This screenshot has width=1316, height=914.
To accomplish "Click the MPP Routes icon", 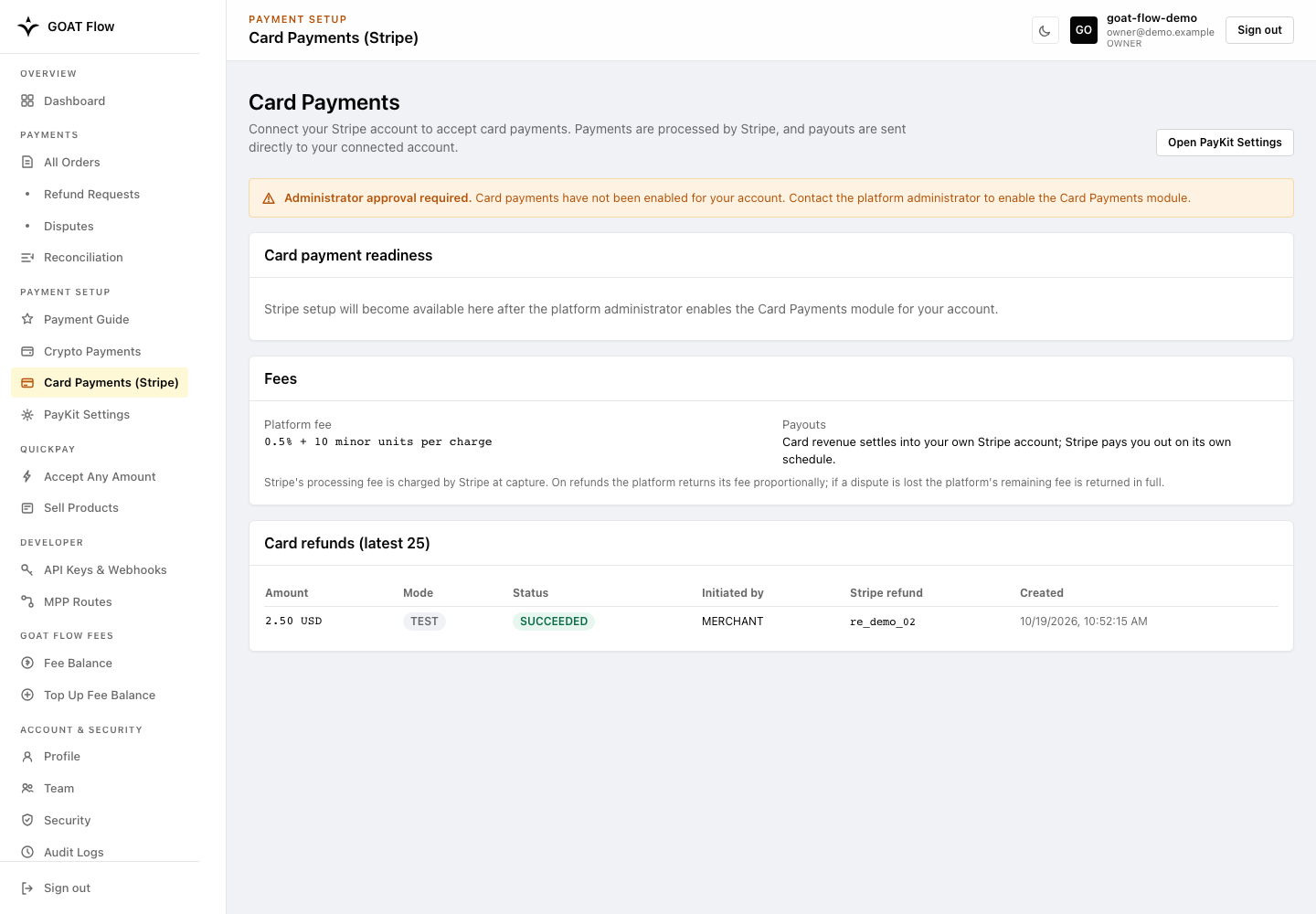I will click(x=27, y=602).
